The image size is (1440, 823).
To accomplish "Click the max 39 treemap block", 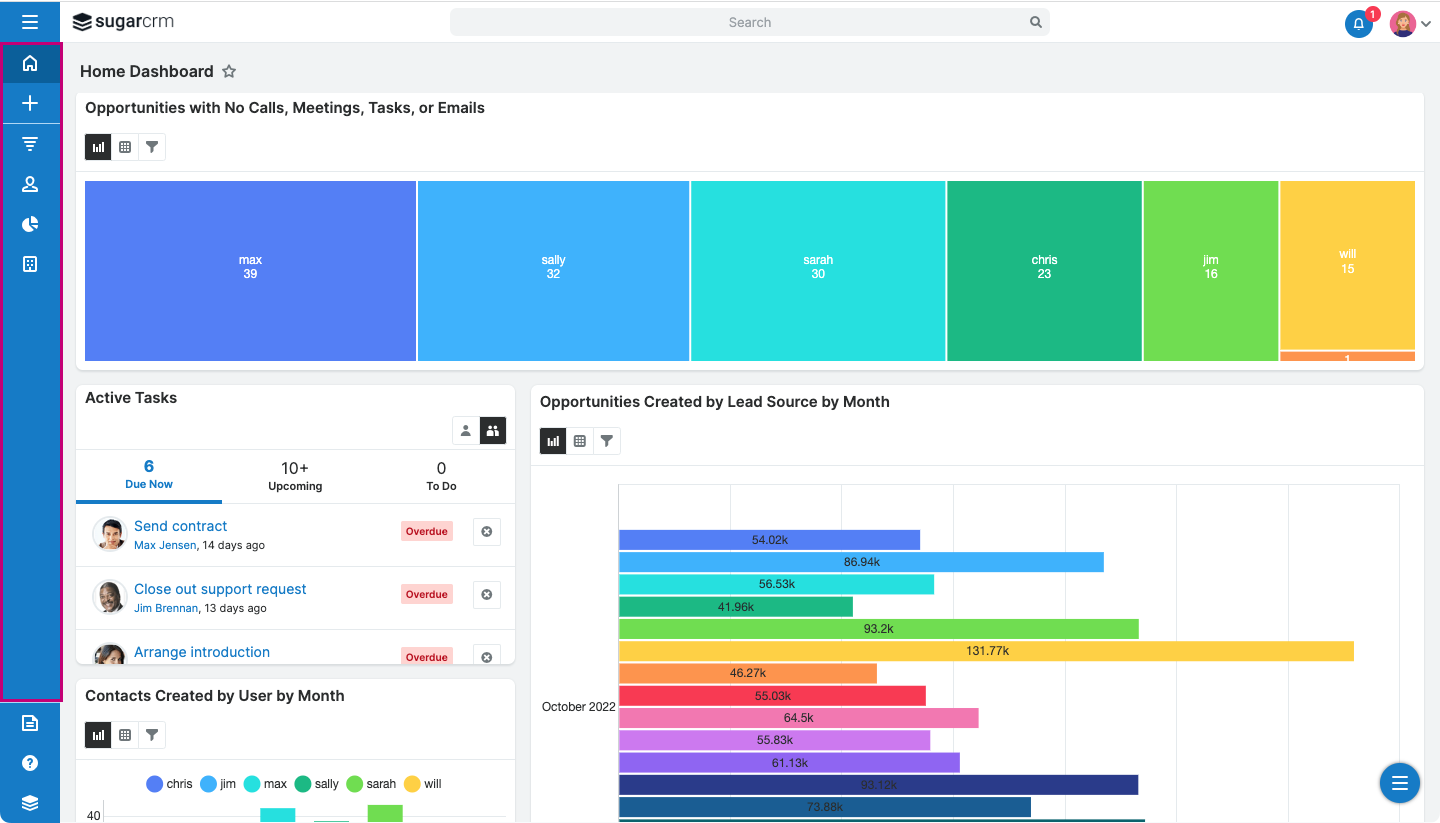I will pos(250,268).
